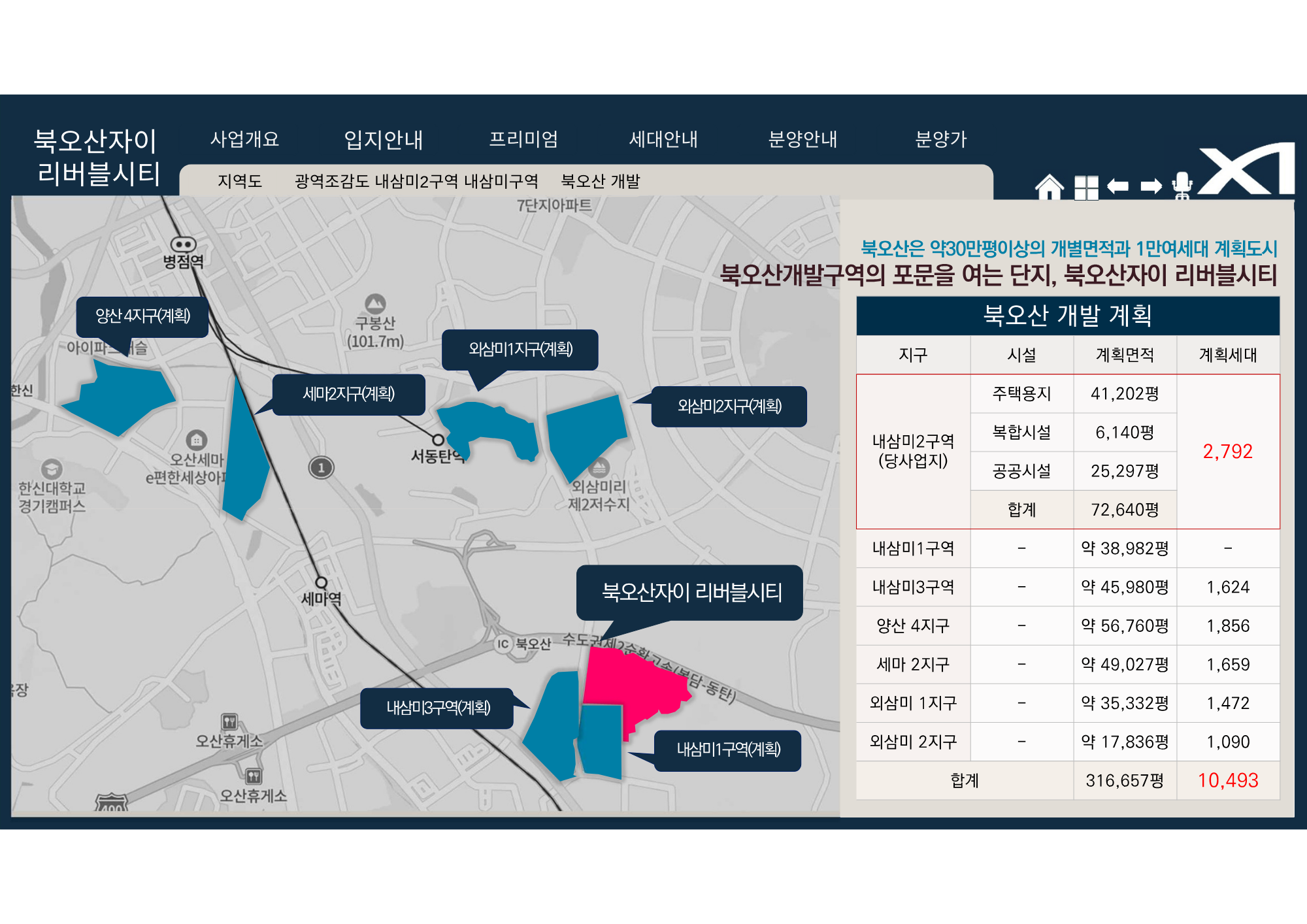
Task: Click the route 1 highway marker
Action: [x=321, y=467]
